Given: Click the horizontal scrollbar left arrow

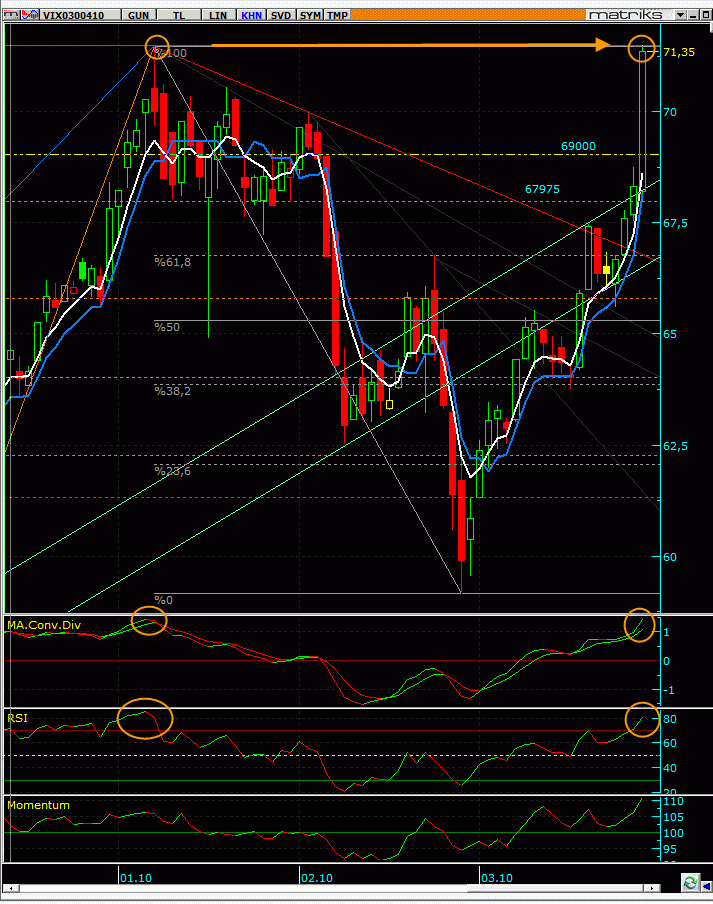Looking at the screenshot, I should coord(10,888).
